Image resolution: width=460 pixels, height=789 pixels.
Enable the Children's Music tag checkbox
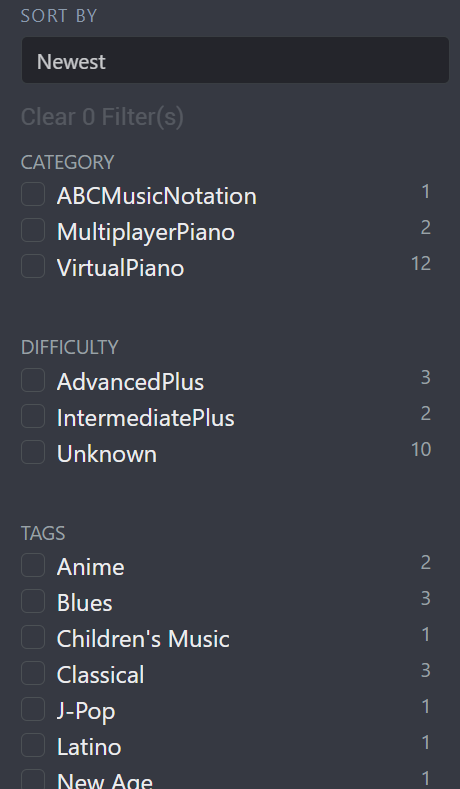[33, 637]
